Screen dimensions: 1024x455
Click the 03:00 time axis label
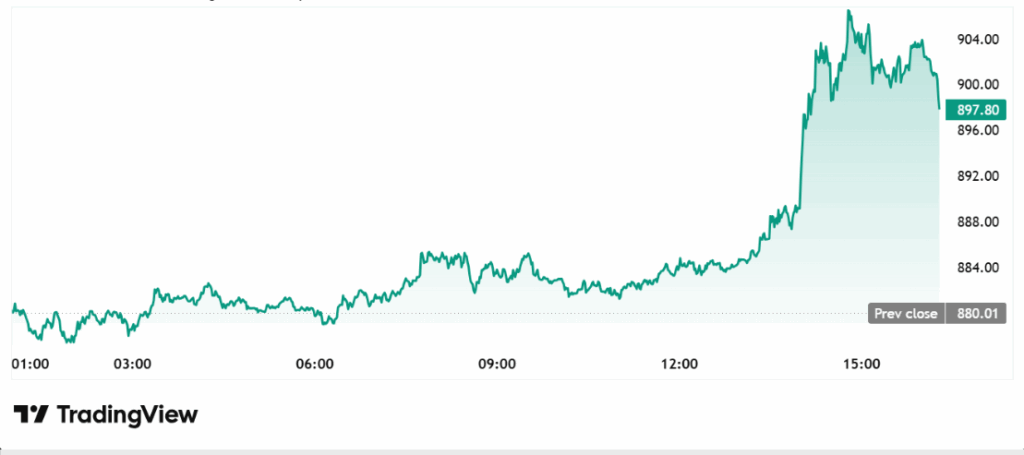pyautogui.click(x=132, y=364)
